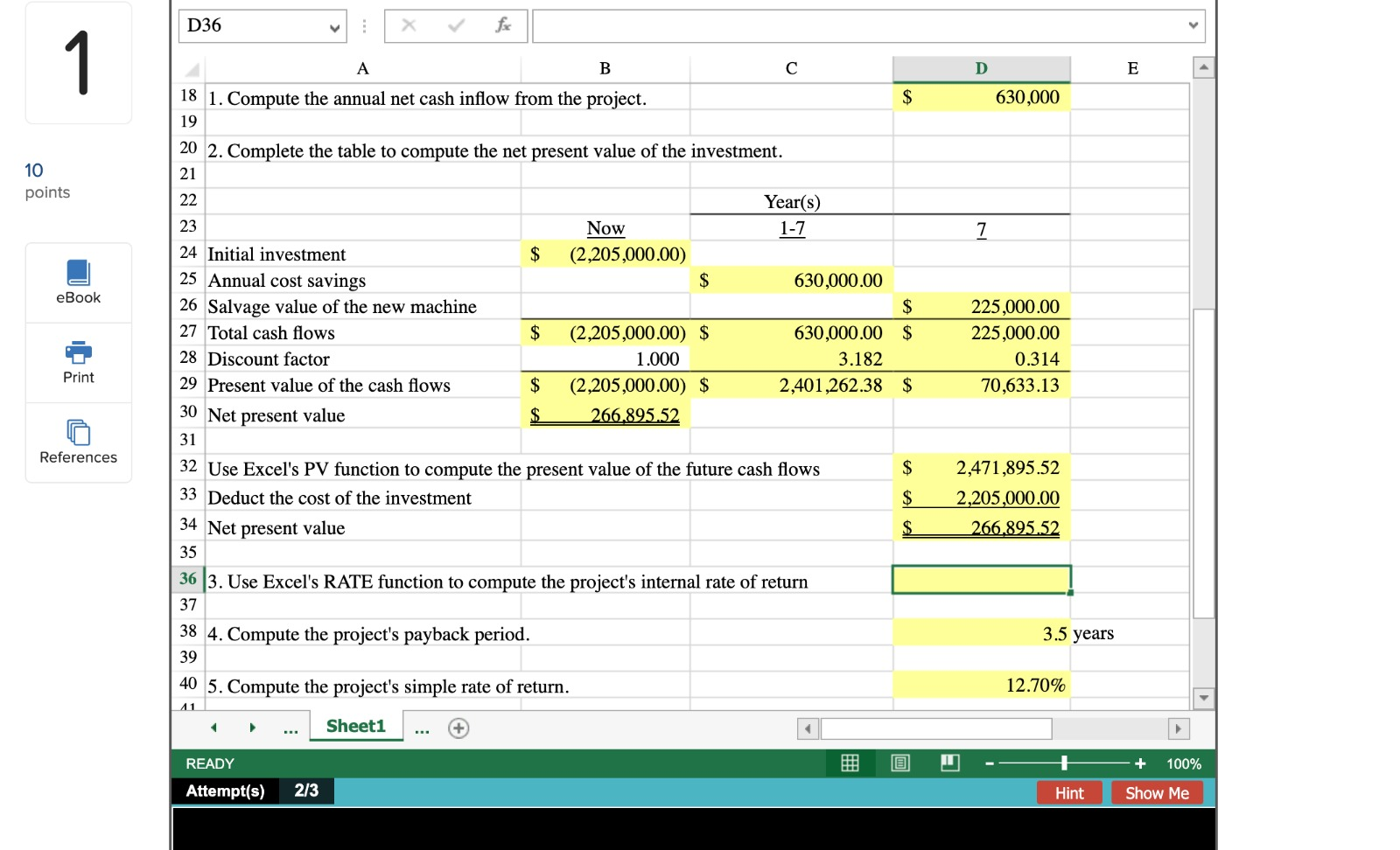Select the Year(s) header cell
Image resolution: width=1400 pixels, height=850 pixels.
pos(791,202)
